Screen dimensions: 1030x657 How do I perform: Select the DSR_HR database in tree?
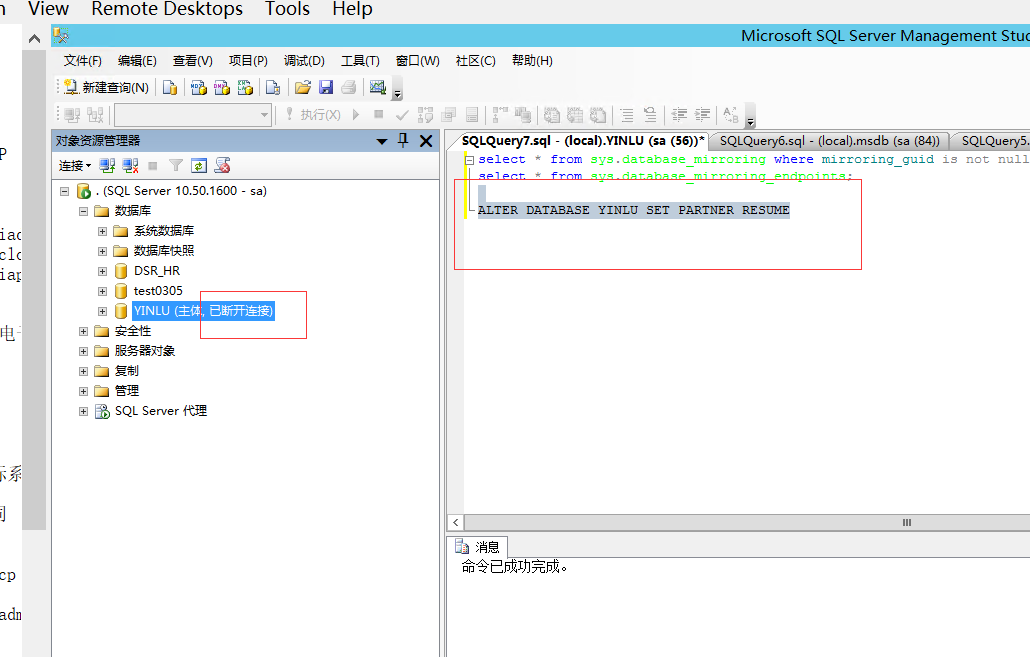(156, 271)
